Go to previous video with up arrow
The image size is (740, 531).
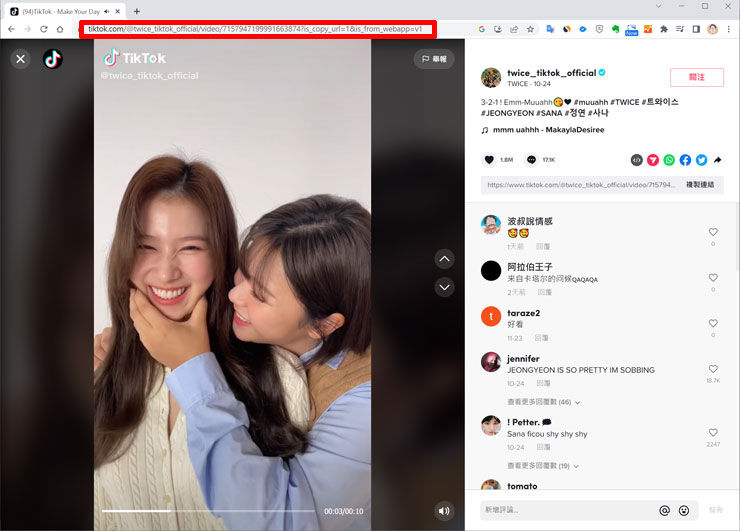pyautogui.click(x=444, y=259)
